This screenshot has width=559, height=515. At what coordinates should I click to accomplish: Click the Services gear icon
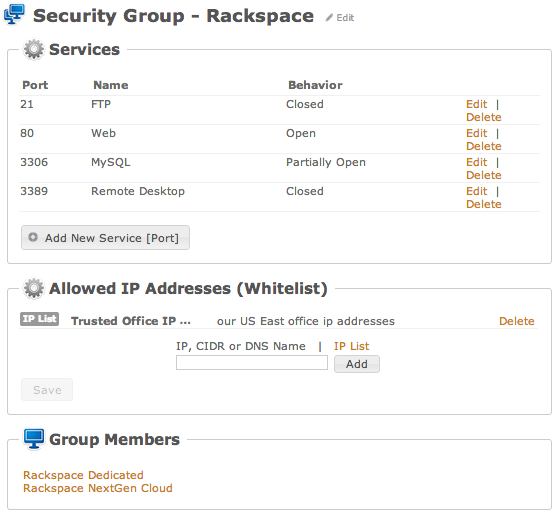34,49
